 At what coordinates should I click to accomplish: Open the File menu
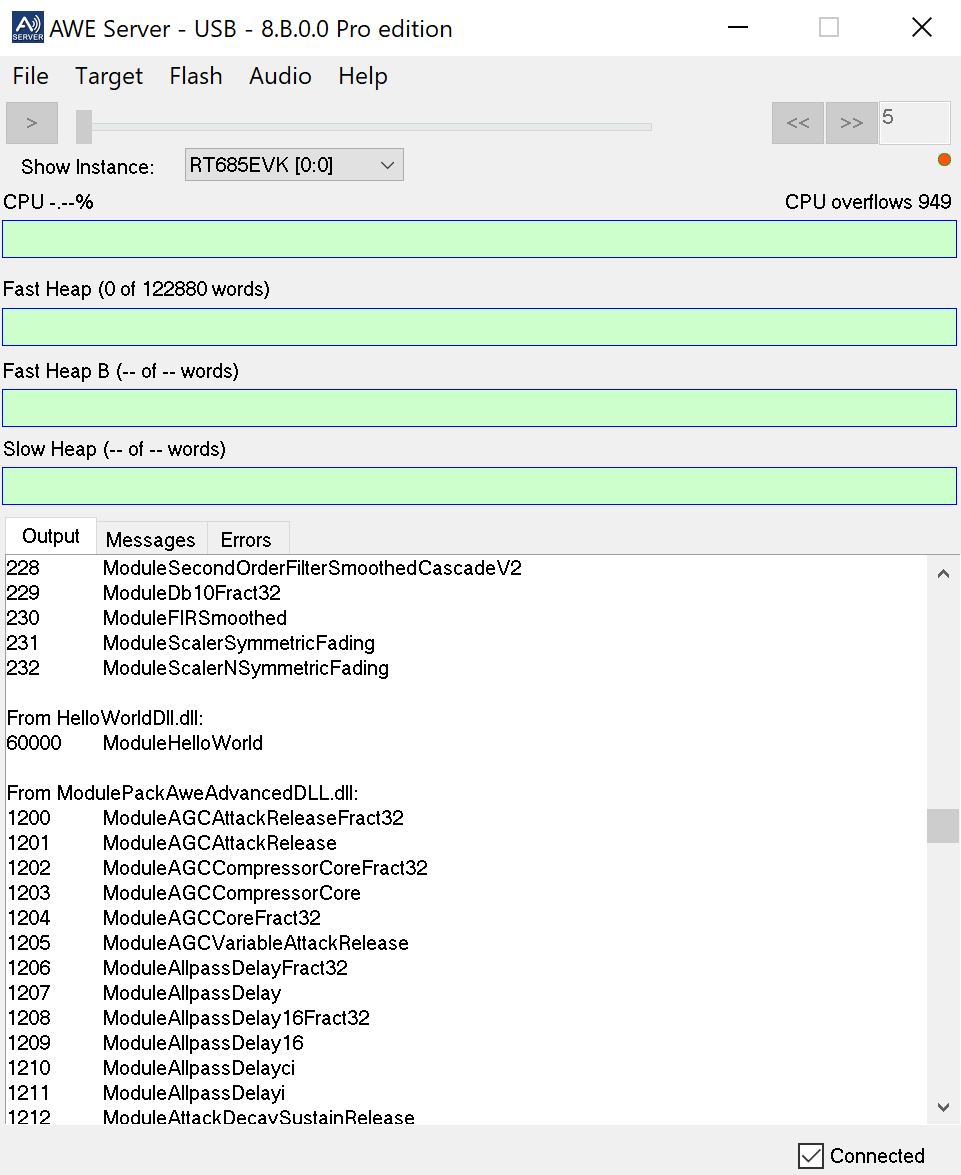[x=30, y=76]
